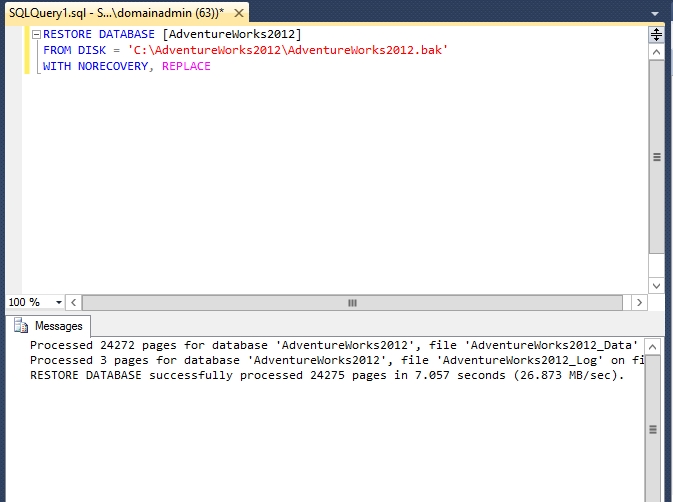Click the editor scroll down arrow
This screenshot has width=673, height=502.
tap(656, 286)
